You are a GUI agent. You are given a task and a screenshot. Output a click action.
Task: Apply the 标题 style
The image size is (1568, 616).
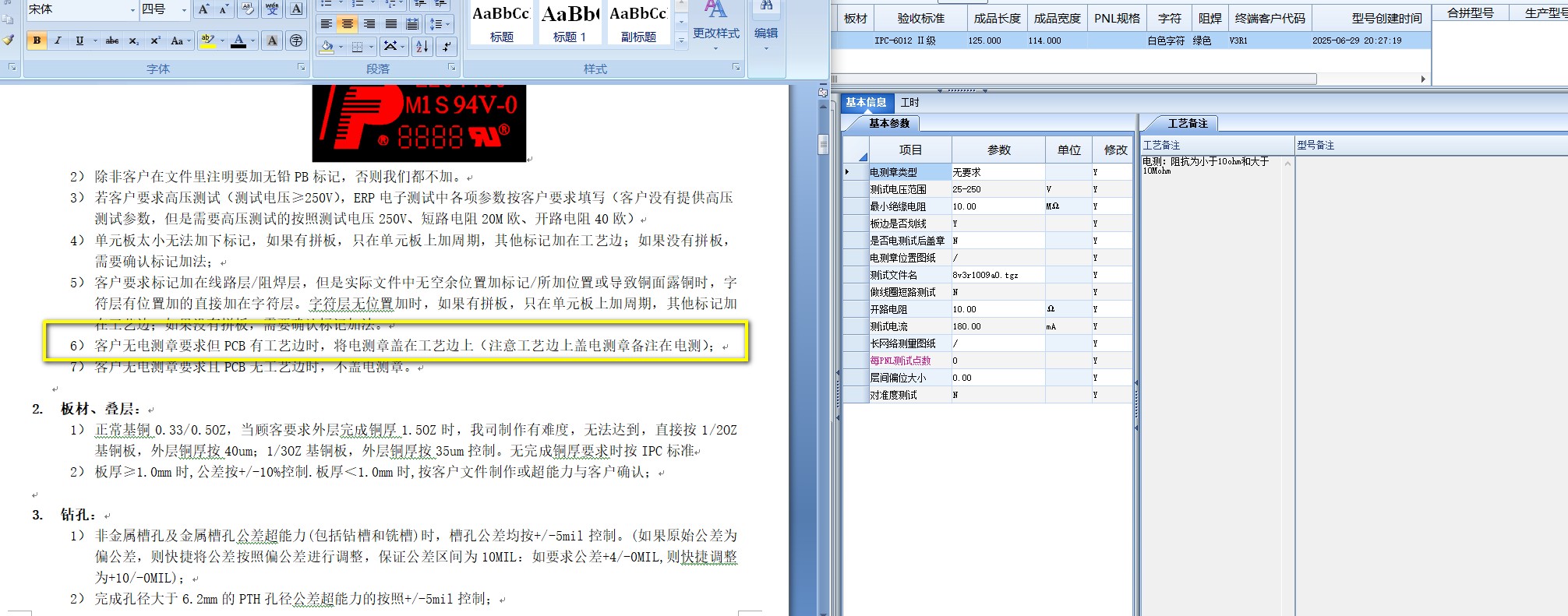(x=502, y=23)
